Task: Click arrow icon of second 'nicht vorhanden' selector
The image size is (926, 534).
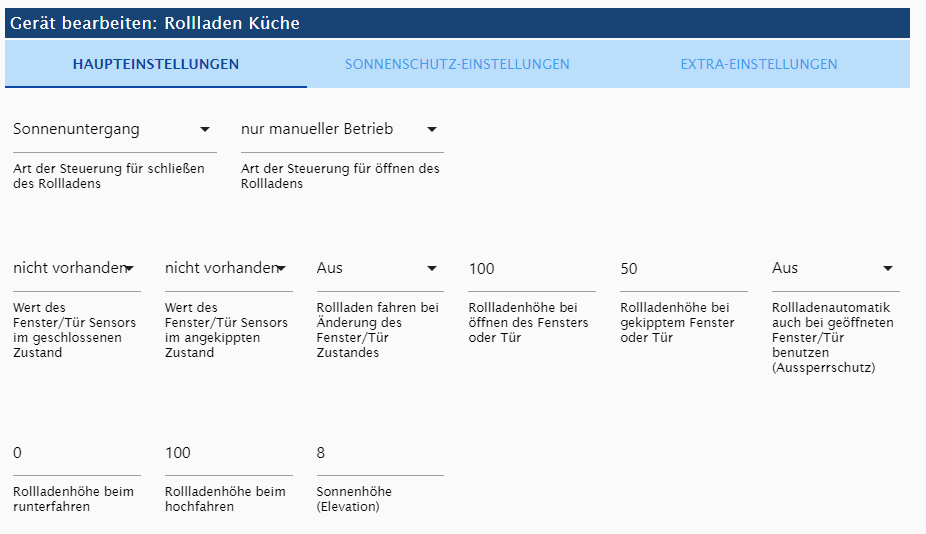Action: [x=281, y=268]
